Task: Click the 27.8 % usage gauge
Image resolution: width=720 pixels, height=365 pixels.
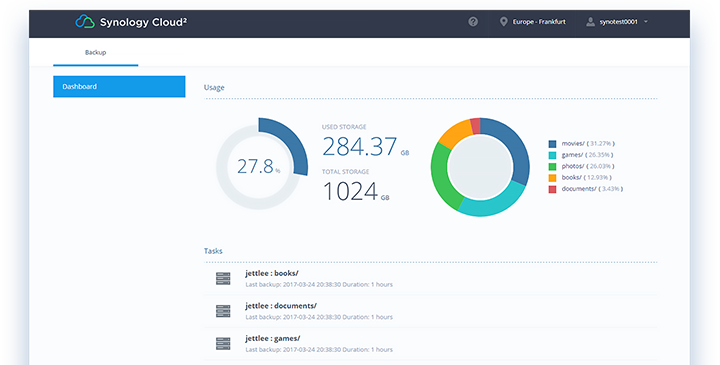Action: tap(262, 164)
